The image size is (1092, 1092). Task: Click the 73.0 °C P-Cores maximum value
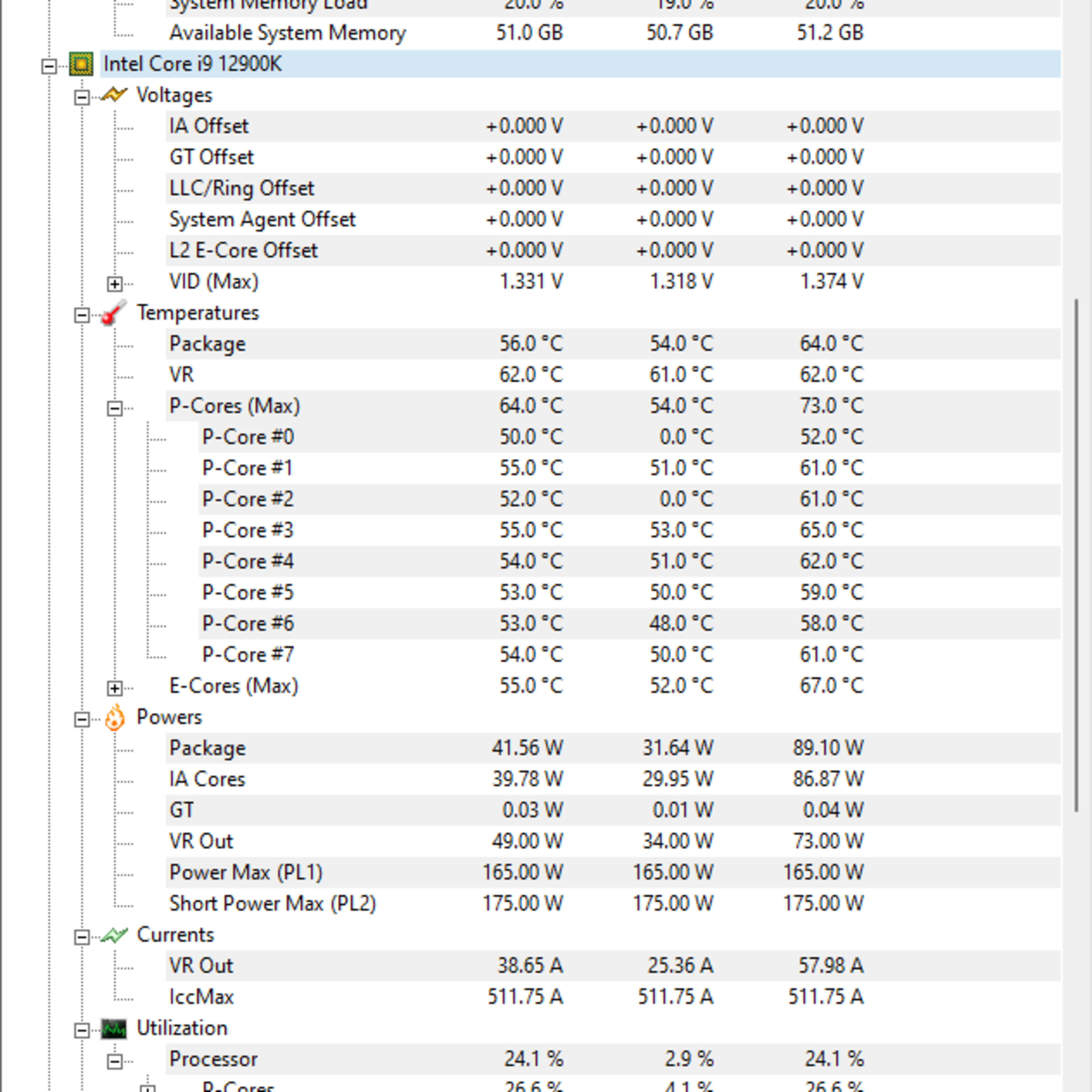click(832, 406)
